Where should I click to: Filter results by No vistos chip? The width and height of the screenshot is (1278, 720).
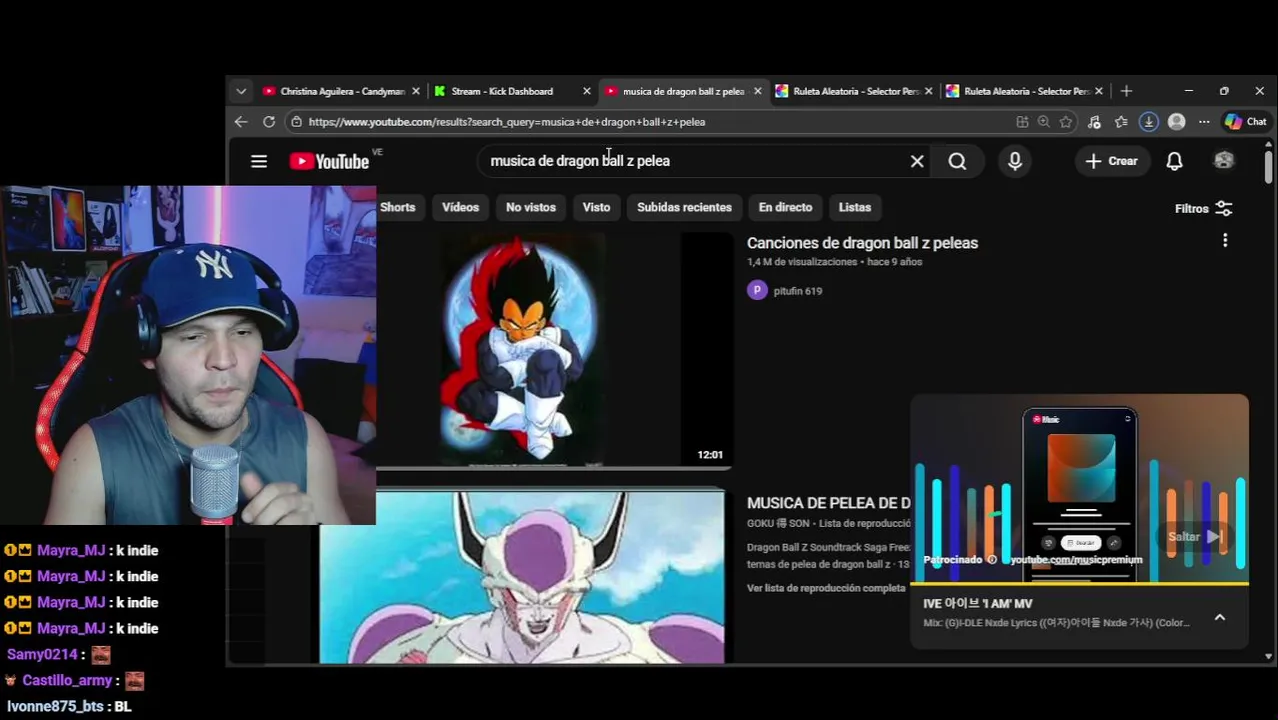point(531,207)
